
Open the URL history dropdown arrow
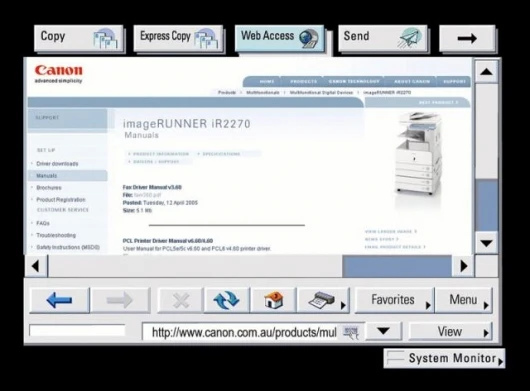point(384,331)
